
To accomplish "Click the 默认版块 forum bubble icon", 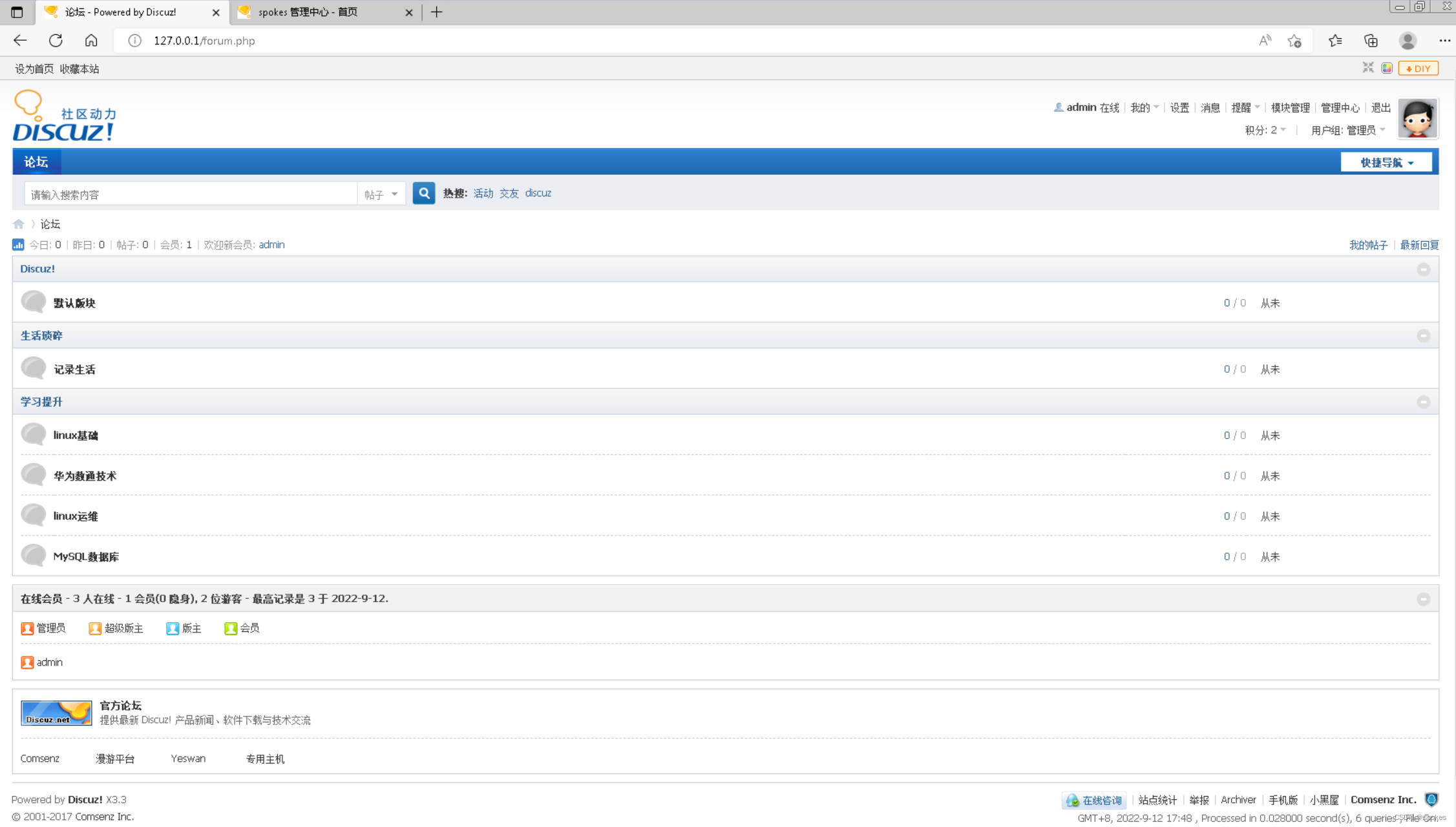I will [34, 302].
